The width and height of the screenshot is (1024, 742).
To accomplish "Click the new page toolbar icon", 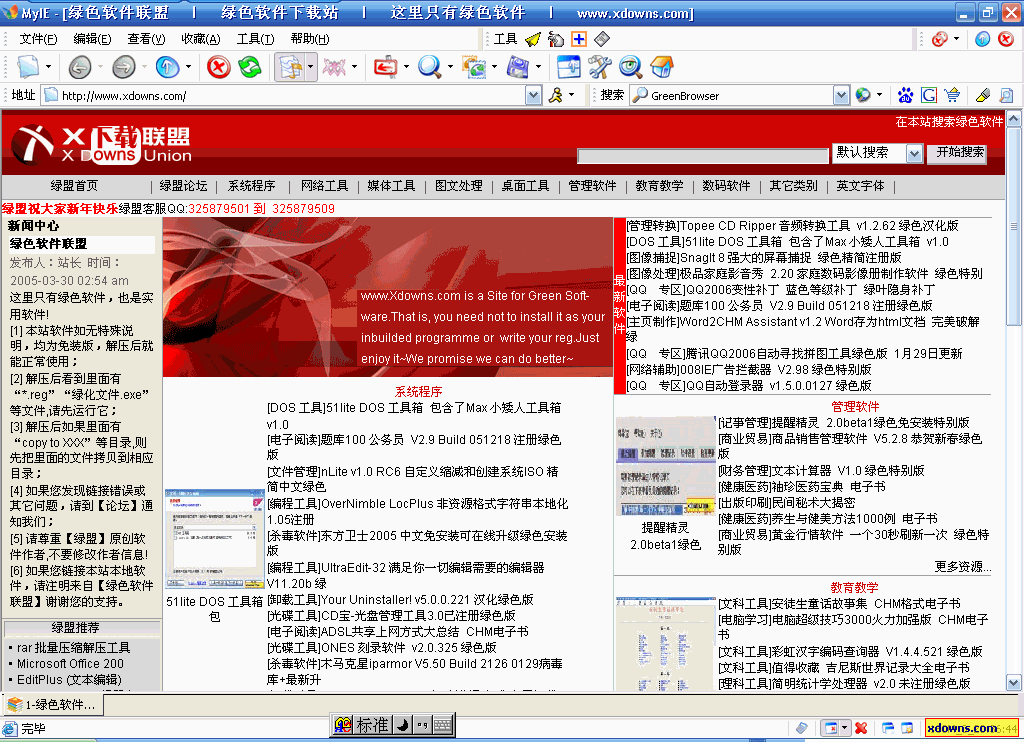I will point(29,67).
